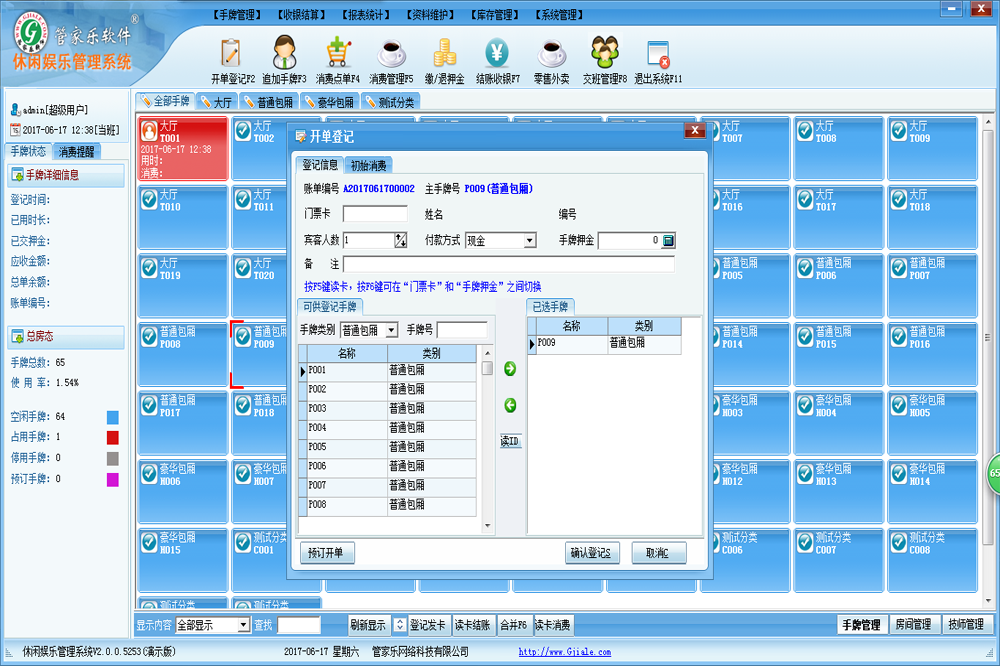1000x666 pixels.
Task: Select hall card T009
Action: coord(932,149)
